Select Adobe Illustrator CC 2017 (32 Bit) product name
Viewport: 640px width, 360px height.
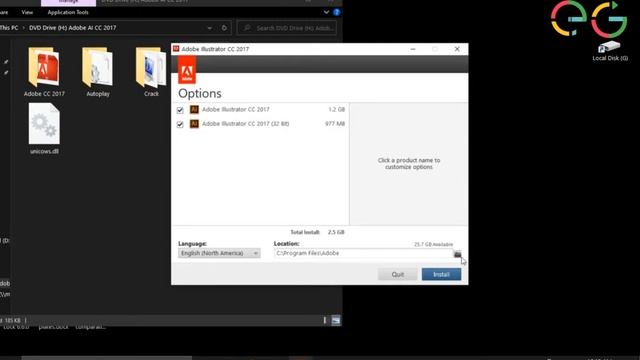245,124
